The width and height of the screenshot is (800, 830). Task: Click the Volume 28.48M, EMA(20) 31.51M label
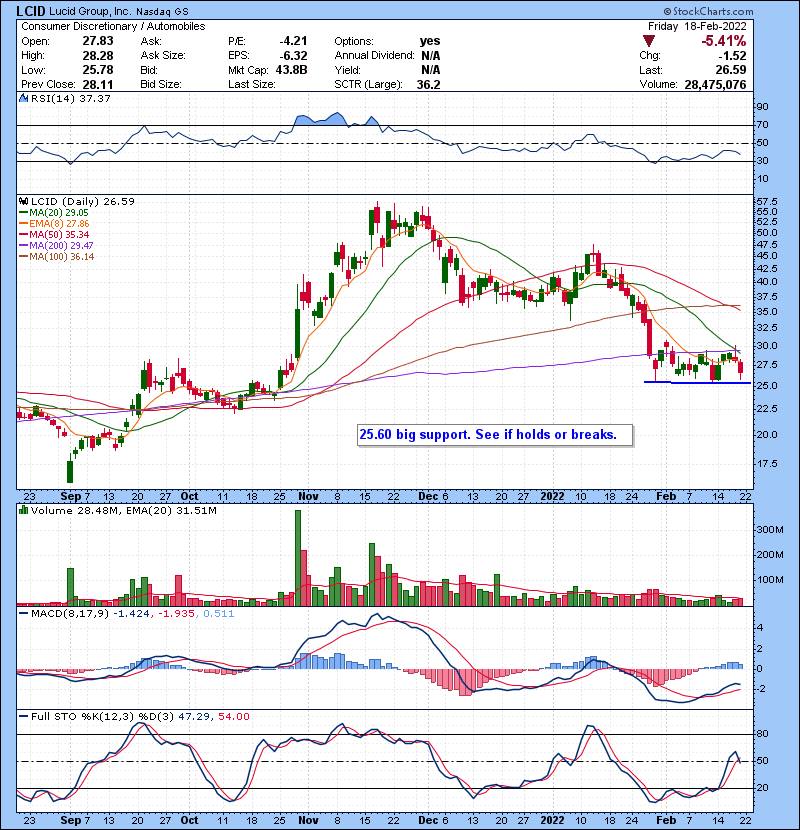pyautogui.click(x=124, y=510)
